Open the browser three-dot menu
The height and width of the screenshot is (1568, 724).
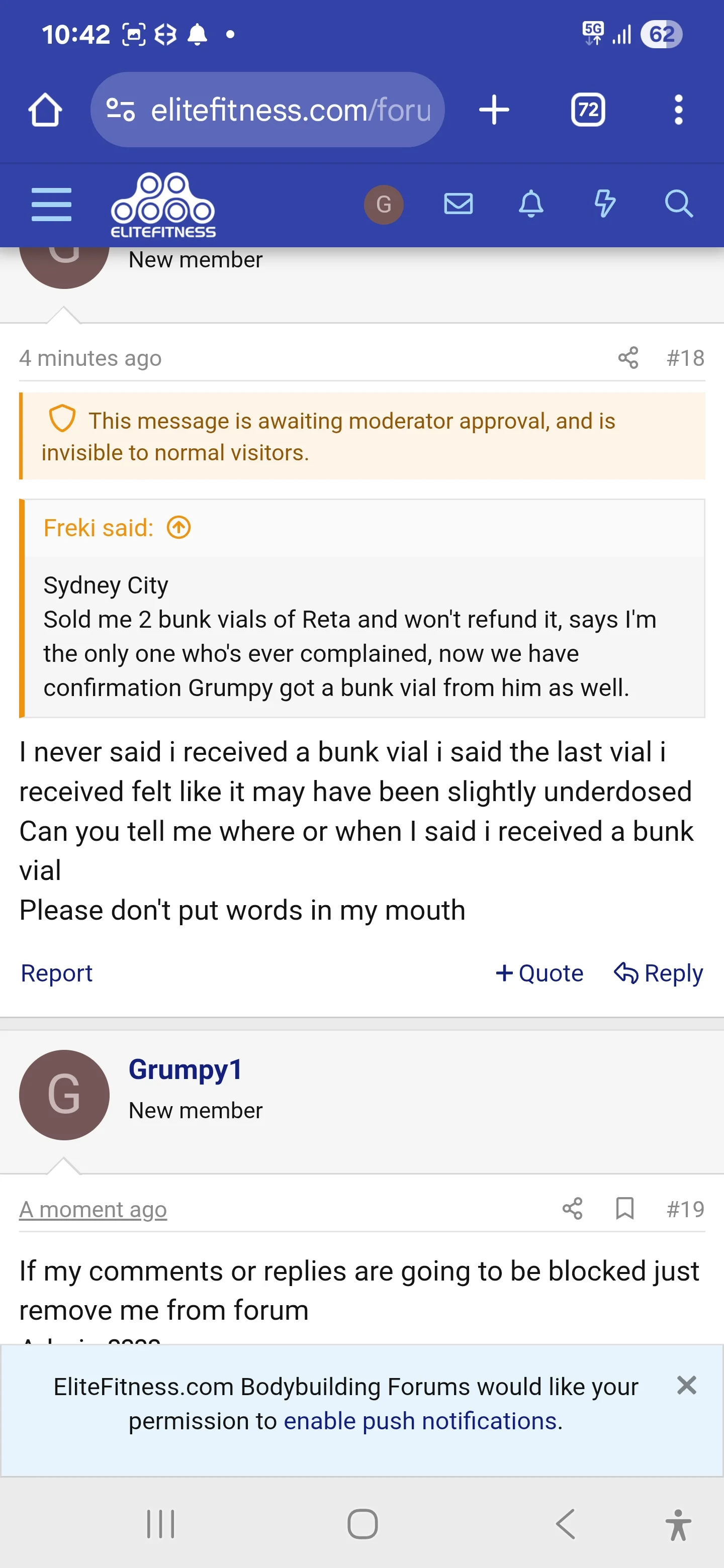[x=678, y=110]
